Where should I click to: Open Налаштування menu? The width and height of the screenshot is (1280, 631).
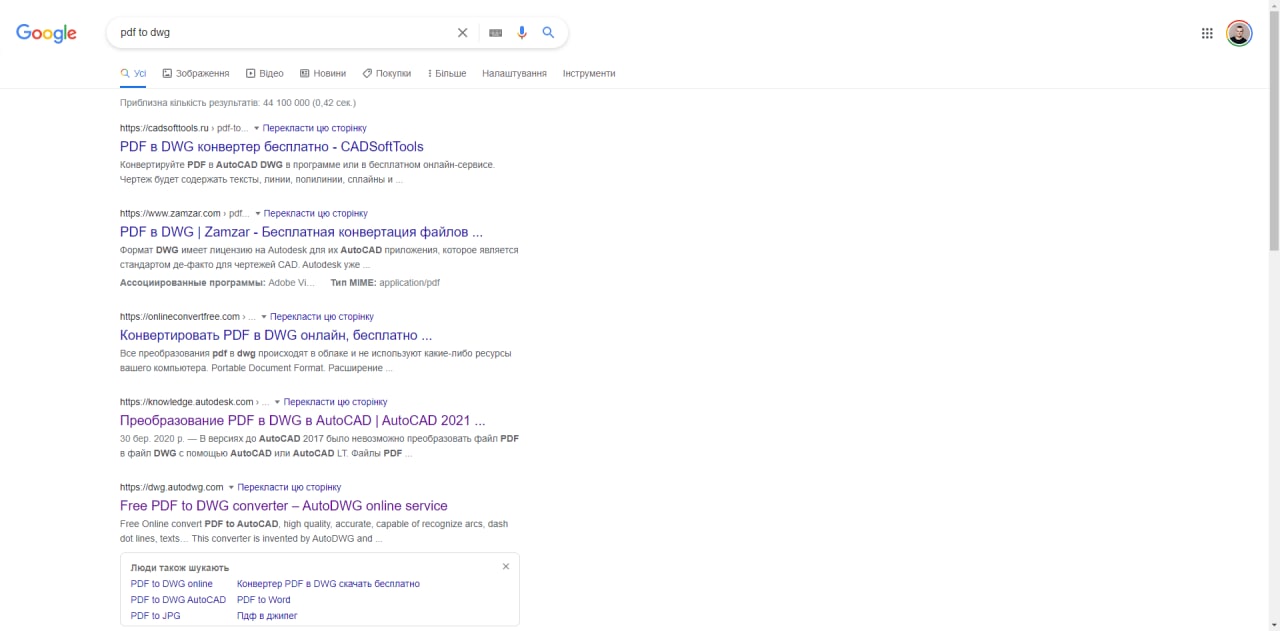pos(514,73)
